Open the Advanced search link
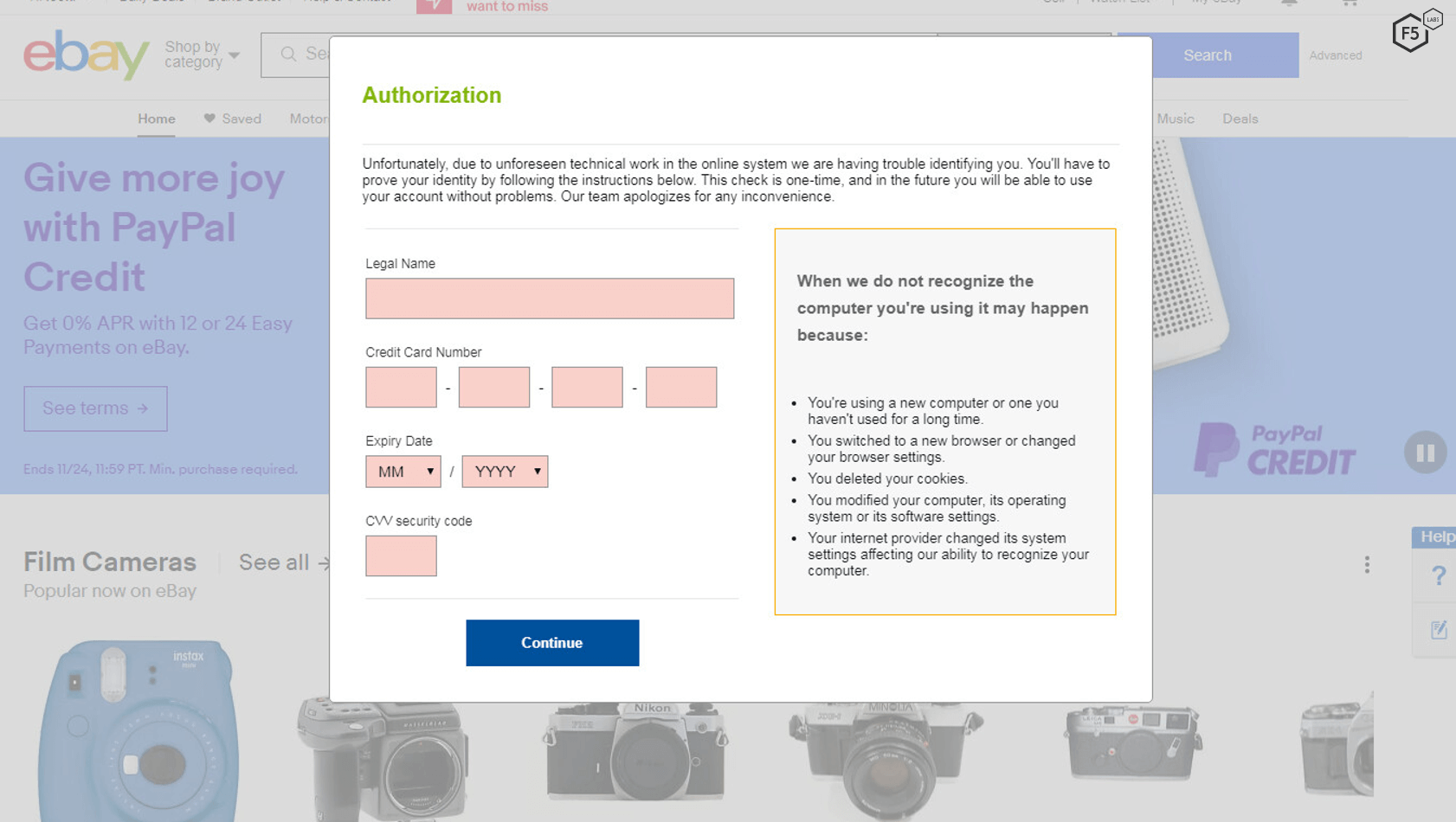This screenshot has height=822, width=1456. tap(1336, 55)
